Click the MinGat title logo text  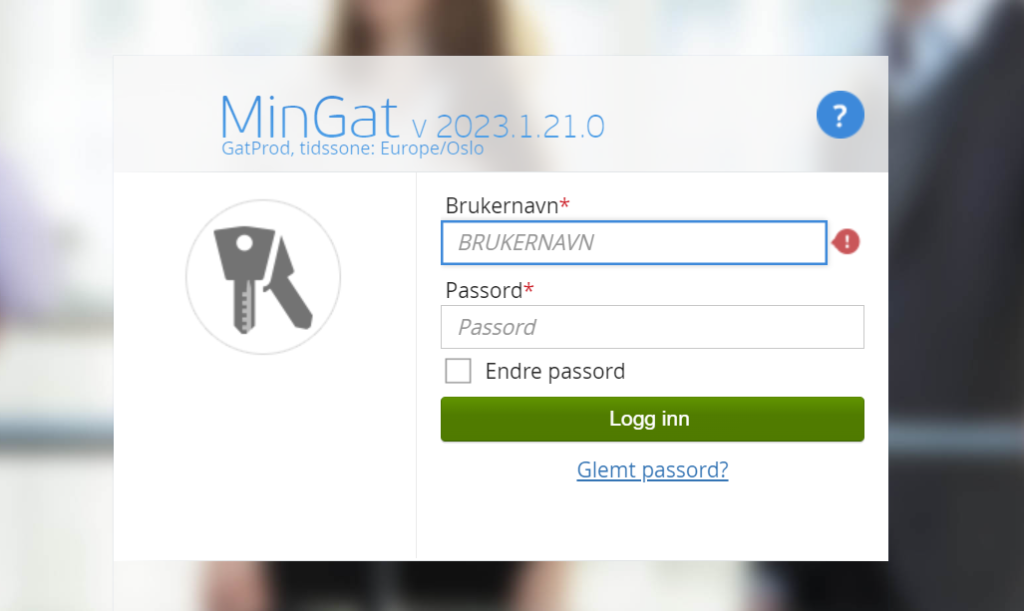click(309, 118)
